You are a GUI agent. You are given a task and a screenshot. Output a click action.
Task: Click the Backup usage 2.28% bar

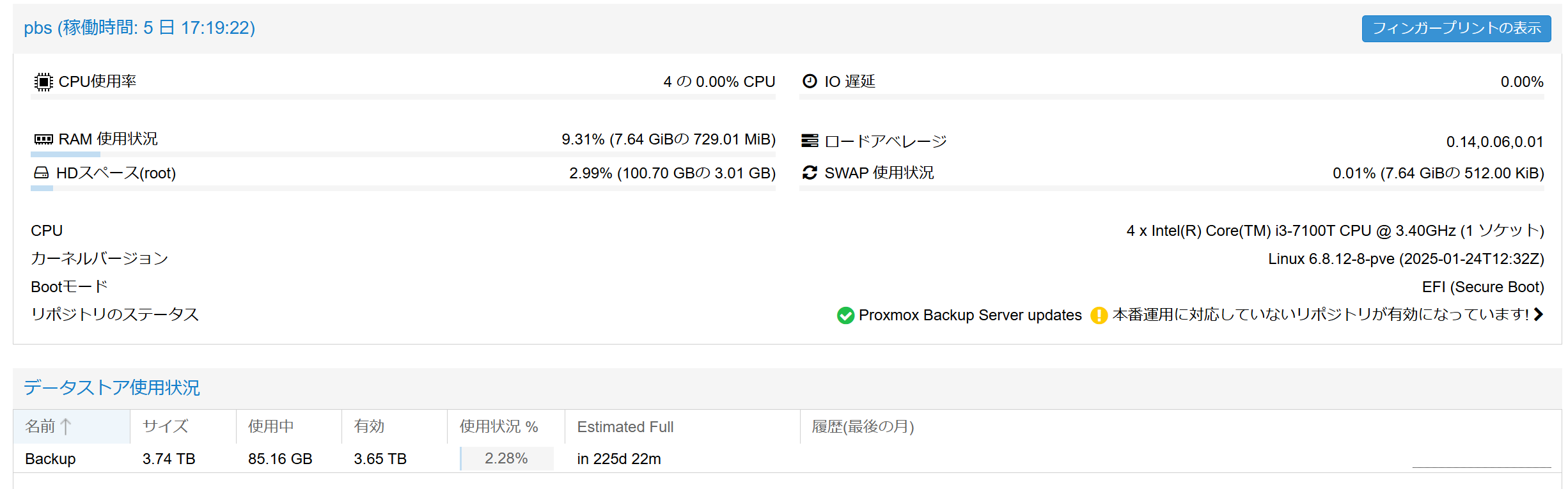coord(506,459)
